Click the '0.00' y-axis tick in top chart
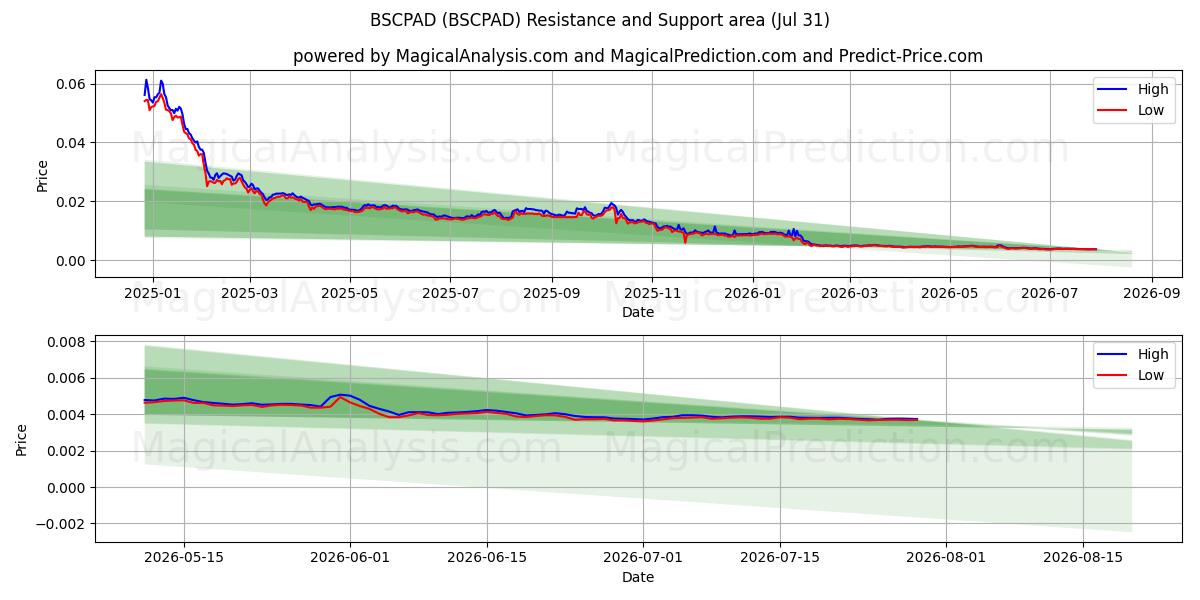Screen dimensions: 1200x600 pyautogui.click(x=72, y=261)
